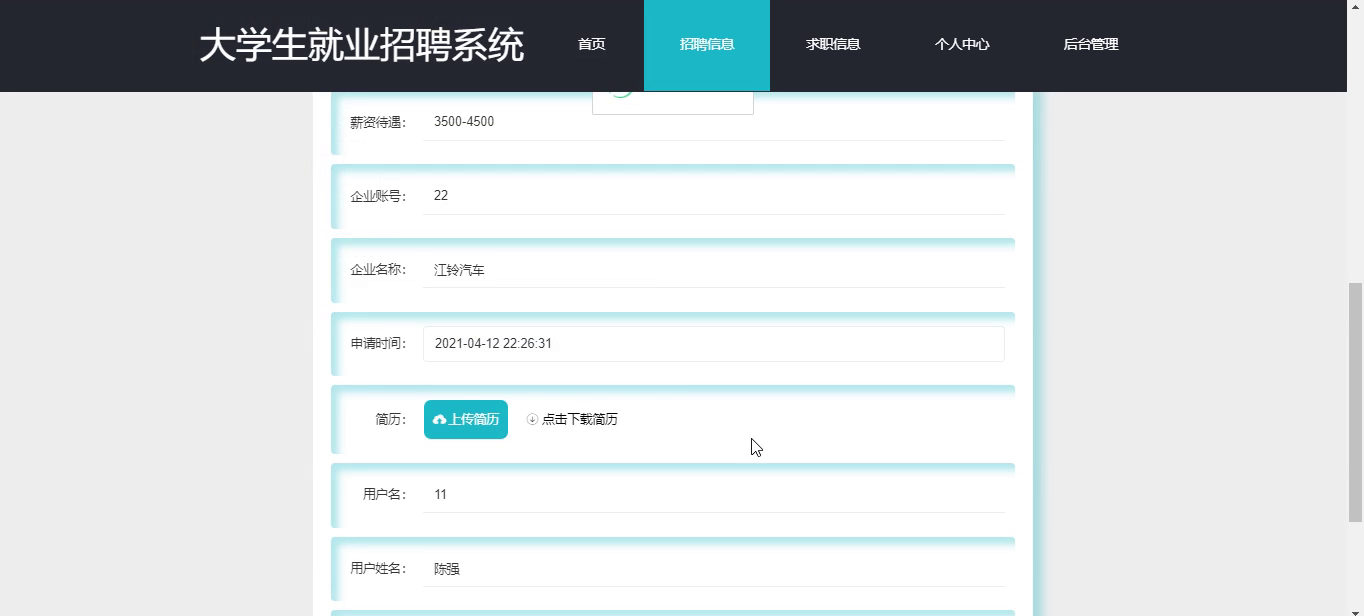Image resolution: width=1364 pixels, height=616 pixels.
Task: Click the vertical page scrollbar thumb
Action: click(1356, 402)
